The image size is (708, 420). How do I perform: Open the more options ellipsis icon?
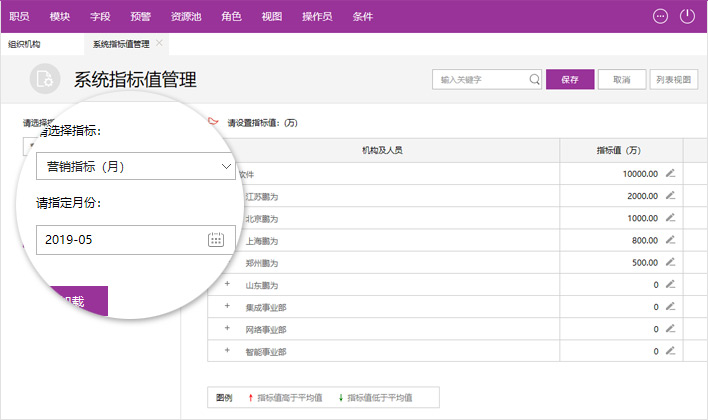[x=660, y=16]
